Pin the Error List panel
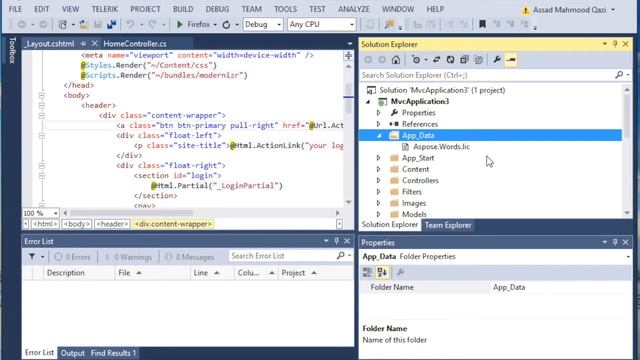640x360 pixels. tap(336, 241)
